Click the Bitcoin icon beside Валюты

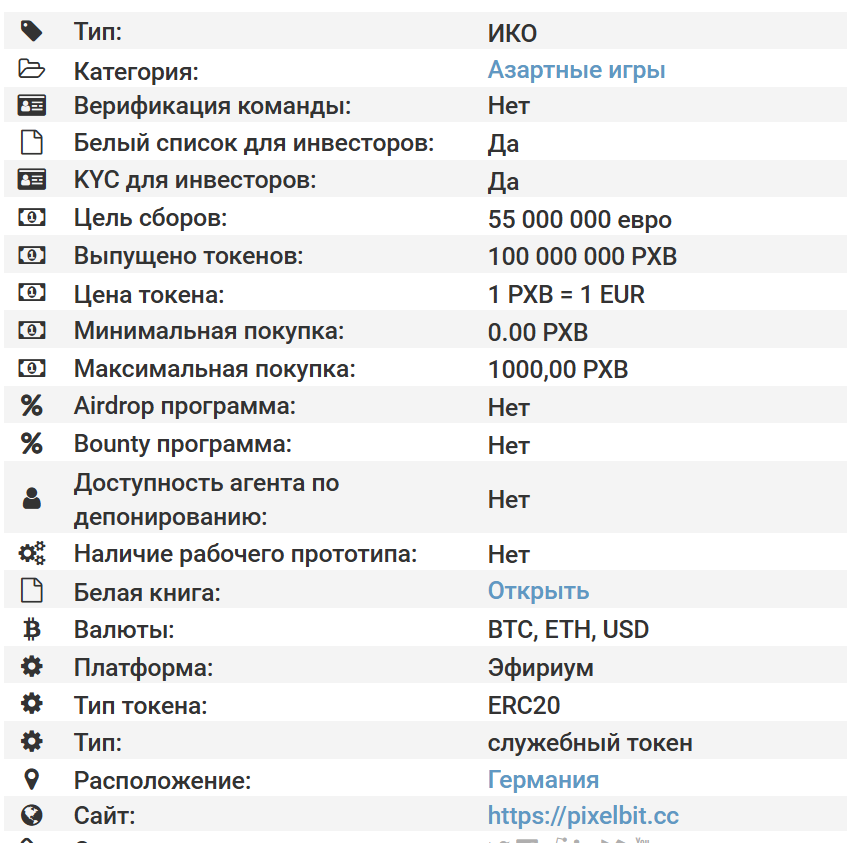point(32,629)
